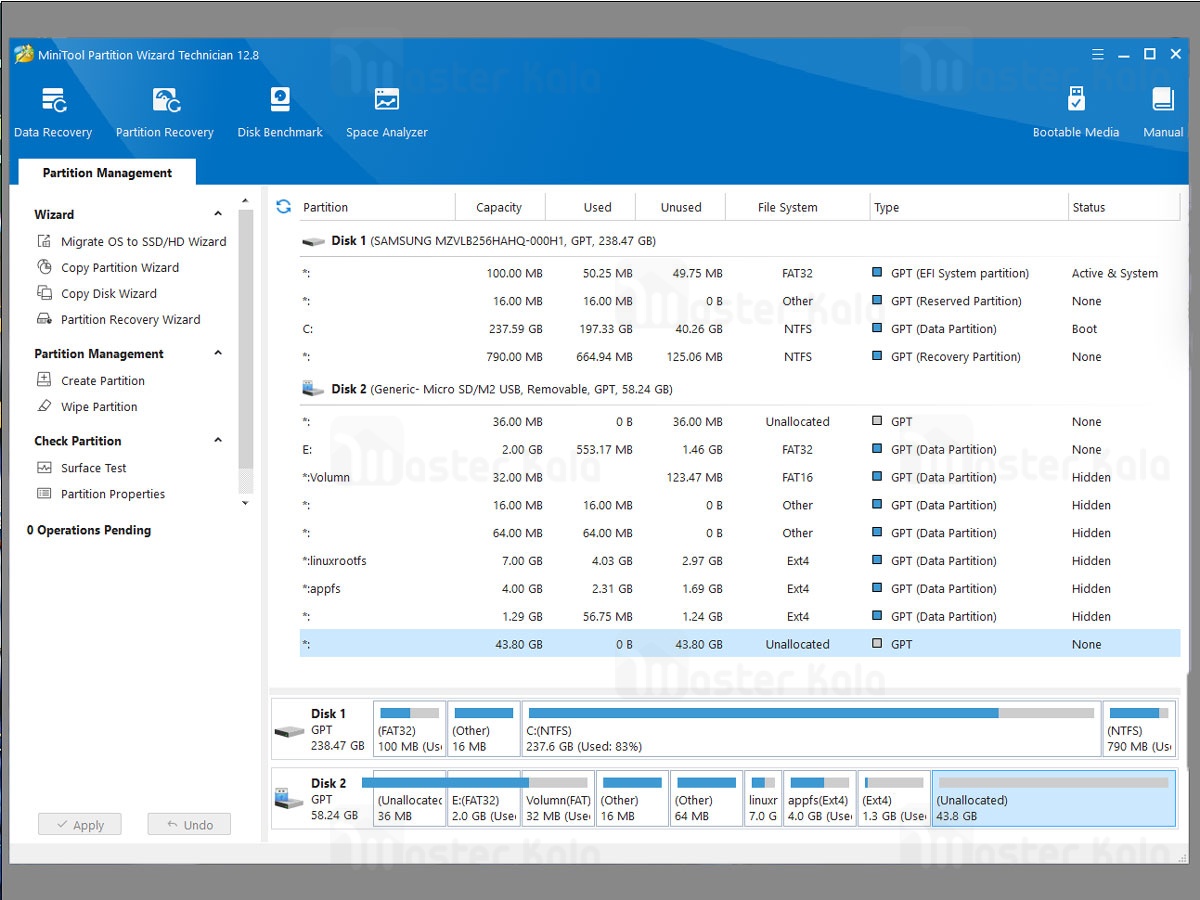The width and height of the screenshot is (1200, 900).
Task: Sort by the File System column header
Action: tap(798, 207)
